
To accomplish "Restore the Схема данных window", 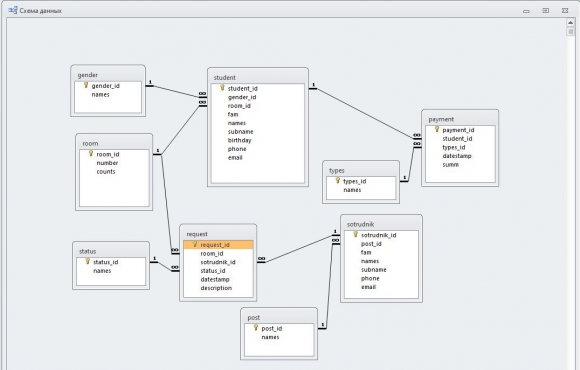I will (x=546, y=11).
